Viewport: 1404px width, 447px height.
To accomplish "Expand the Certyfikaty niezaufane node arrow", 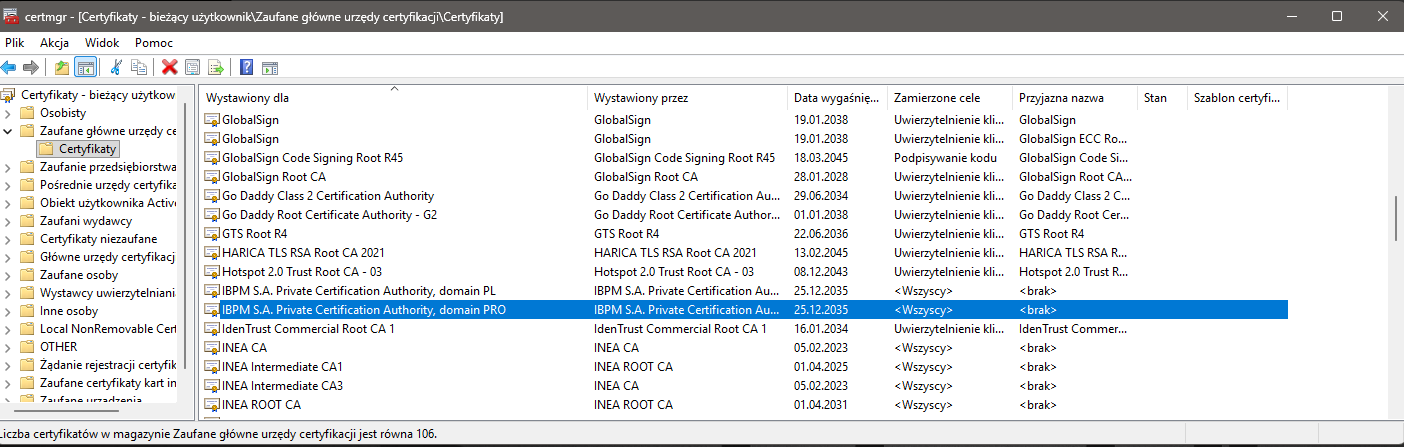I will (8, 239).
